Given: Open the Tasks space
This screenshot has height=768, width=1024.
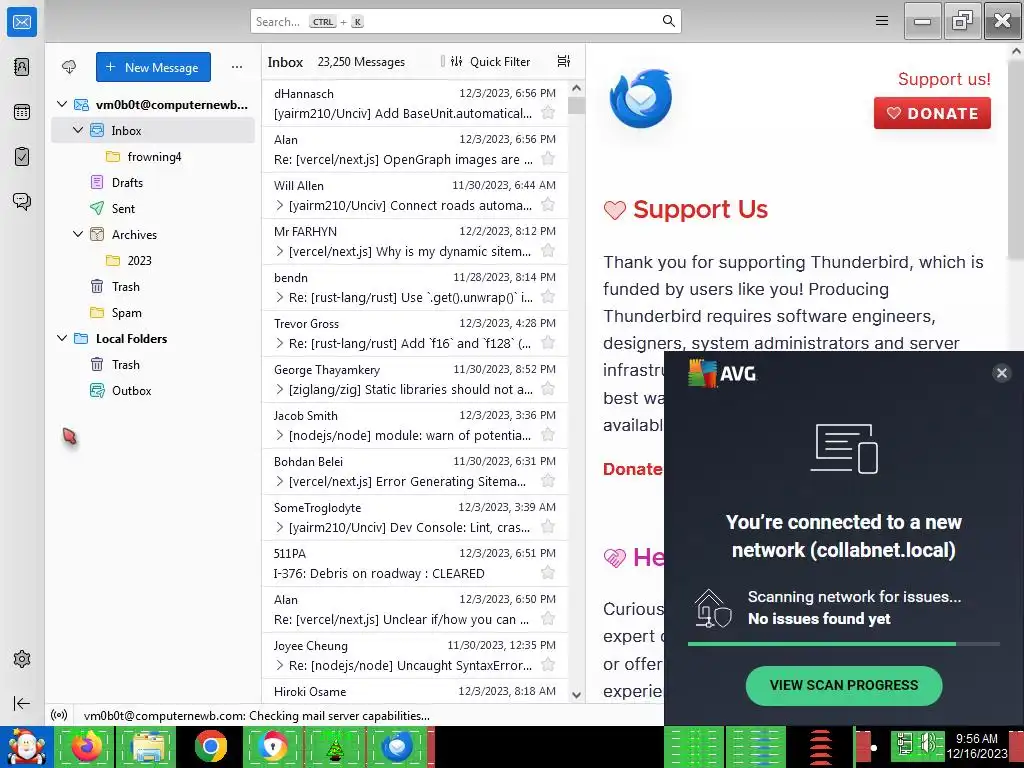Looking at the screenshot, I should tap(22, 157).
